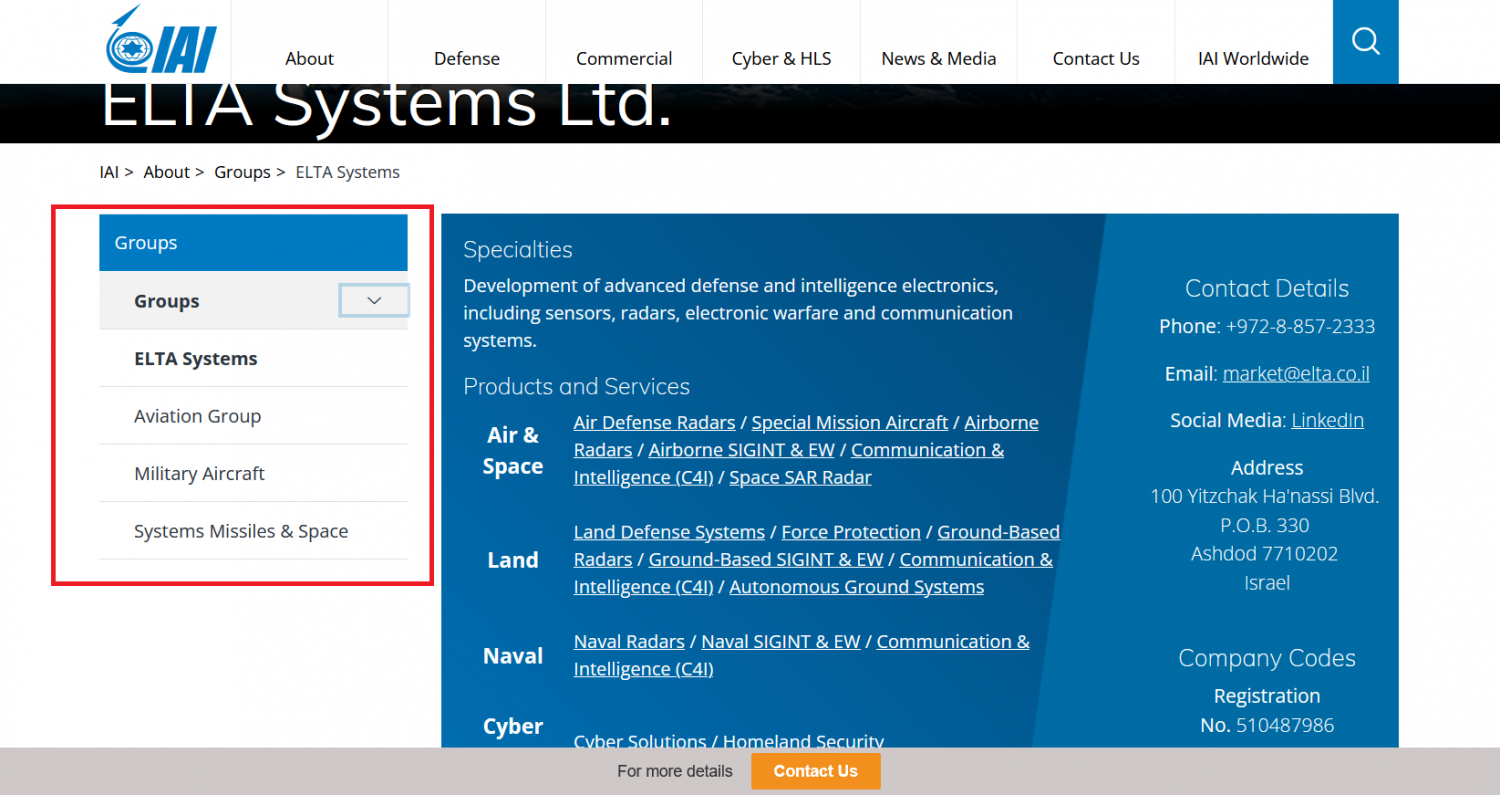Click the registration number 510487986
This screenshot has width=1500, height=795.
[x=1285, y=725]
